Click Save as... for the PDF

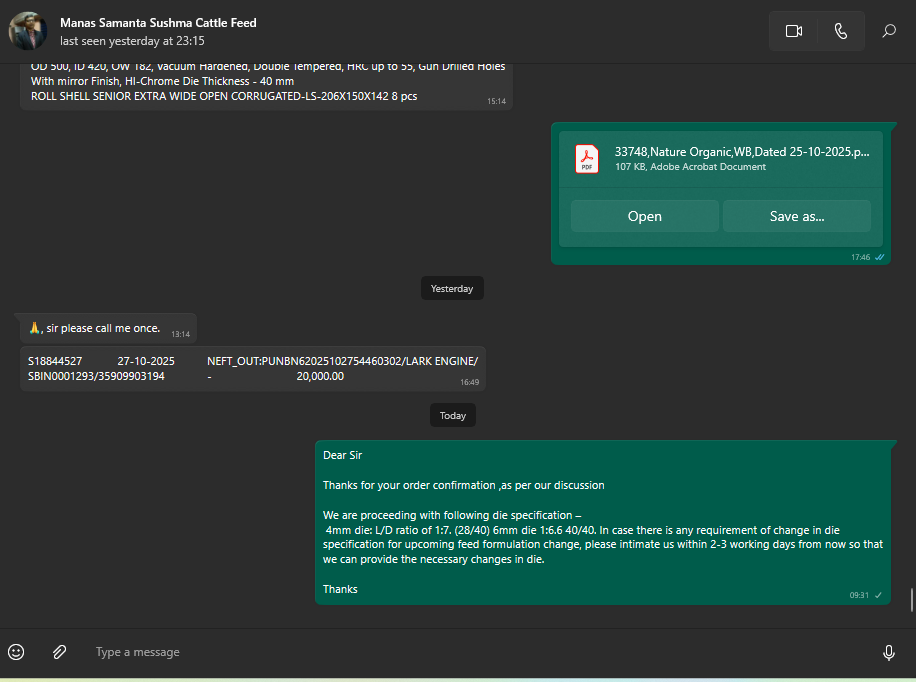tap(796, 216)
